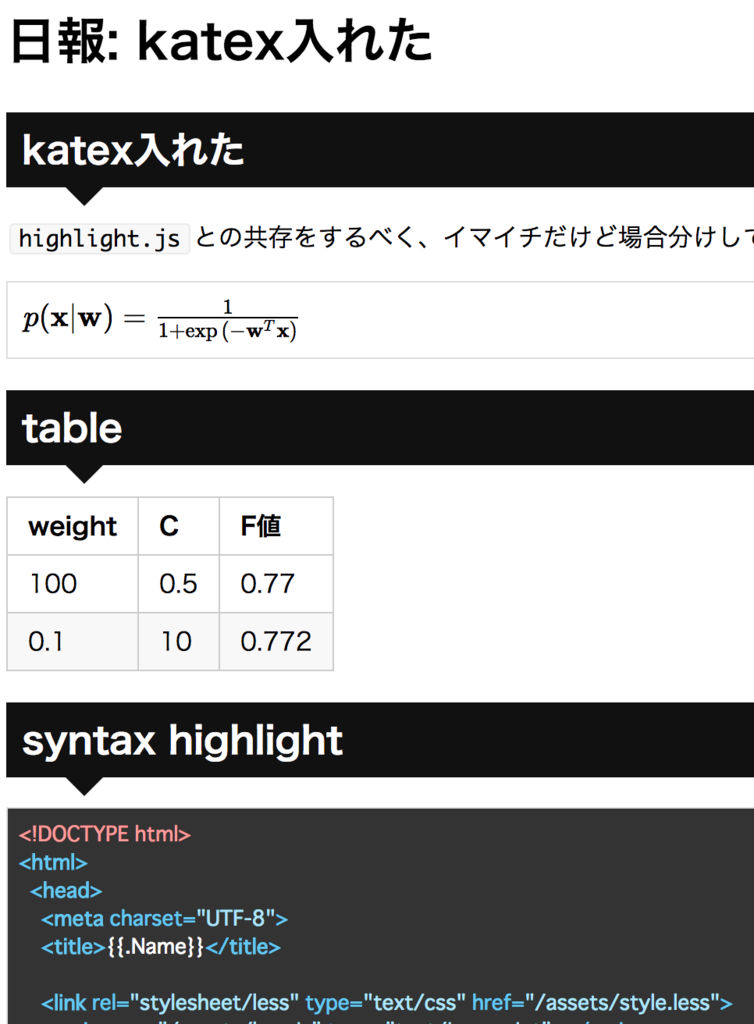Viewport: 754px width, 1024px height.
Task: Click the inline code 'highlight.js'
Action: coord(99,238)
